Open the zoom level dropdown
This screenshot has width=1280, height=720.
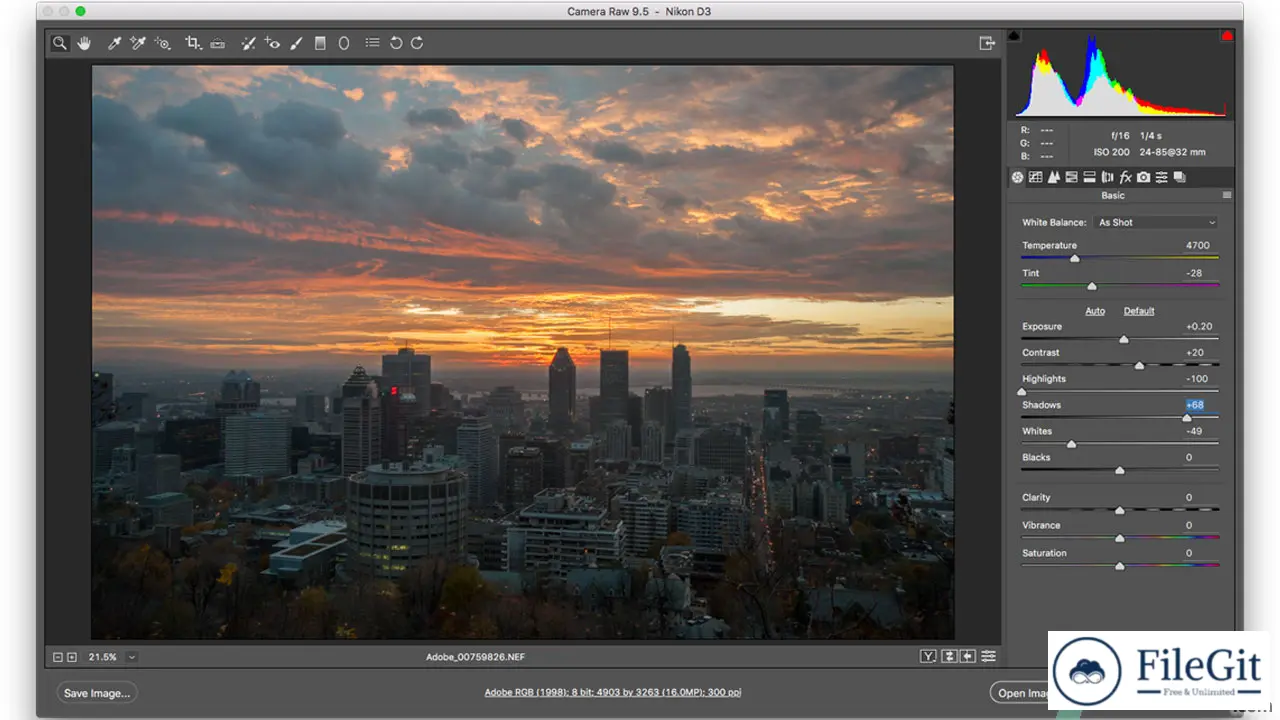[132, 657]
